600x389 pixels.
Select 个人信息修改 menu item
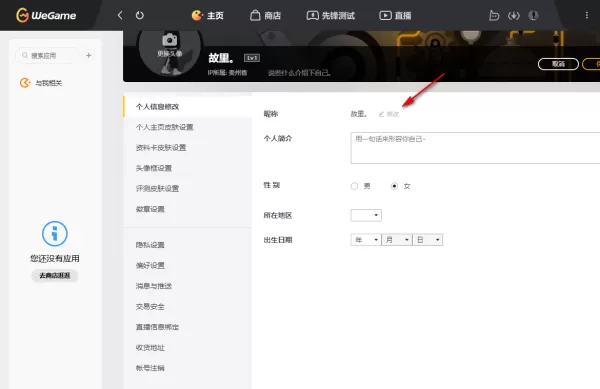click(188, 106)
